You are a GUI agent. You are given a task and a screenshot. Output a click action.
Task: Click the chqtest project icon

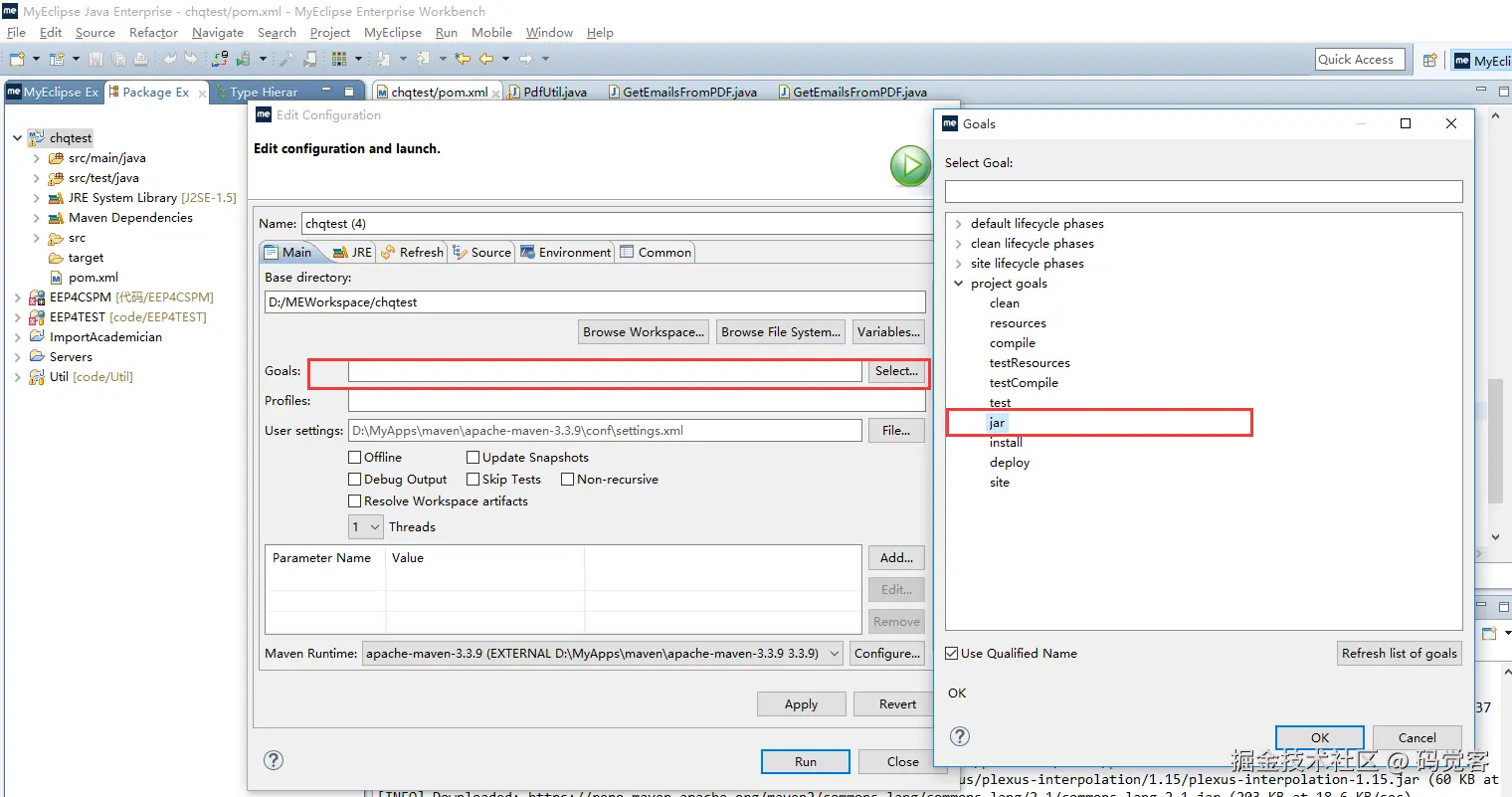coord(37,138)
